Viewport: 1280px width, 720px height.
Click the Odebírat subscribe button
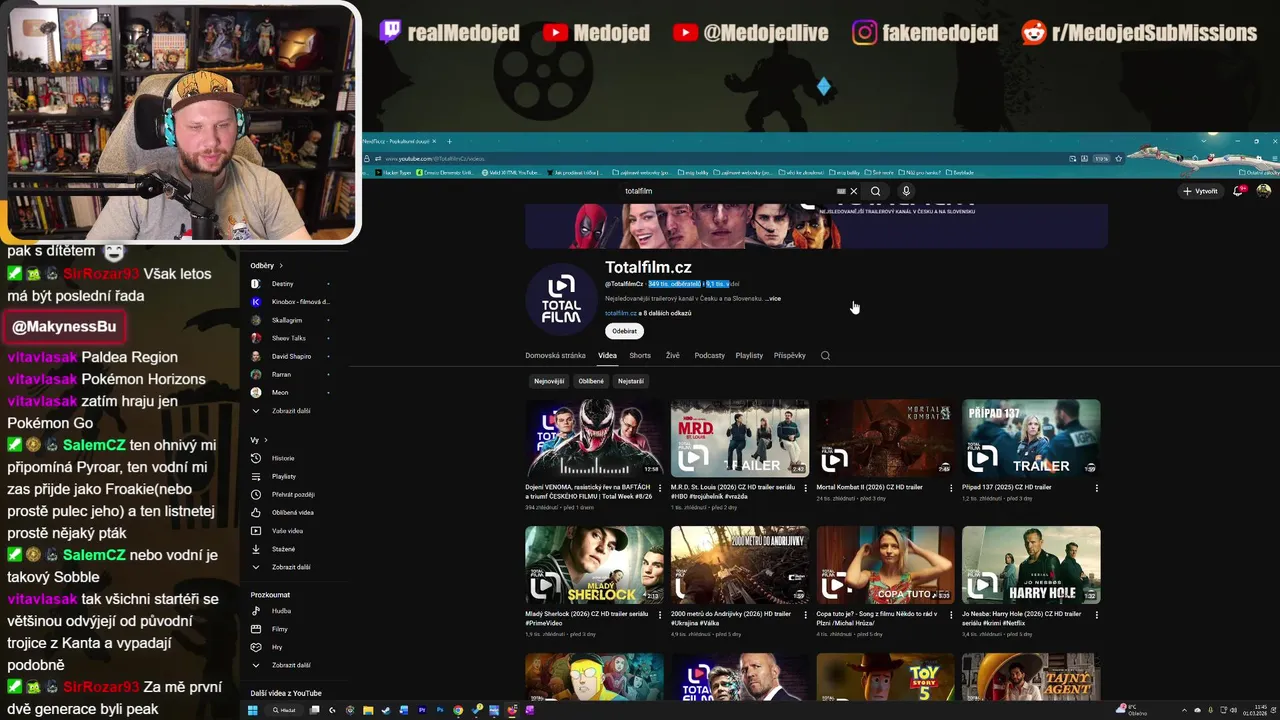624,331
